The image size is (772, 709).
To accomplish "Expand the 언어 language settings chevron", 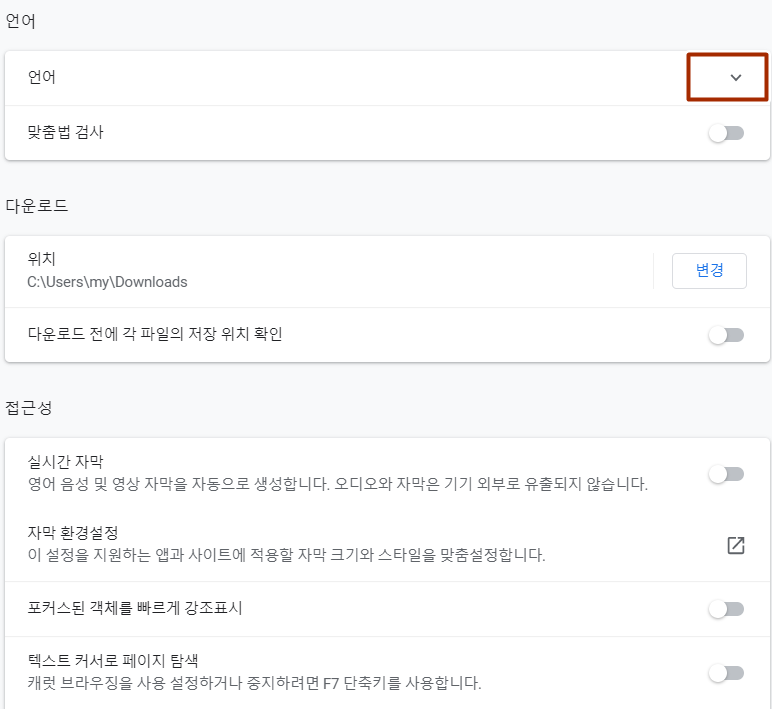I will [736, 77].
